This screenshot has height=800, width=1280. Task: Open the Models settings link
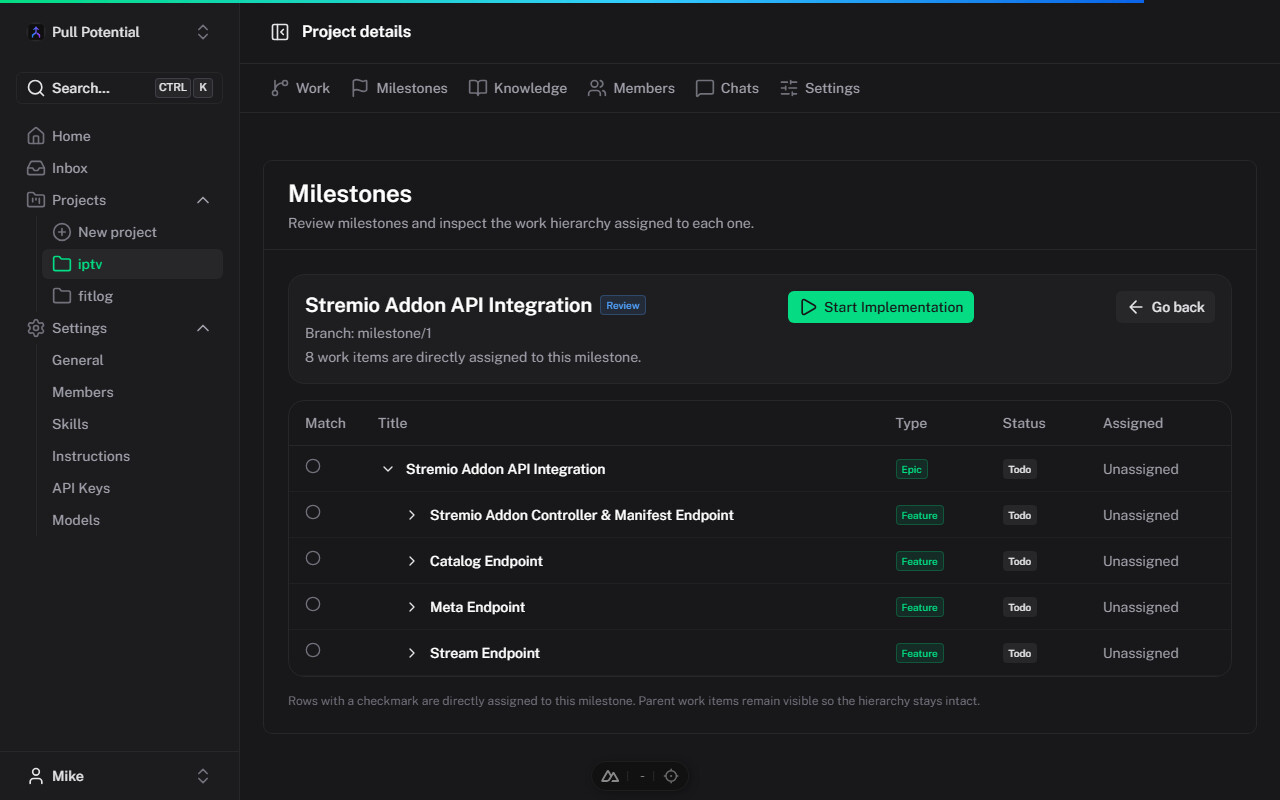tap(76, 520)
